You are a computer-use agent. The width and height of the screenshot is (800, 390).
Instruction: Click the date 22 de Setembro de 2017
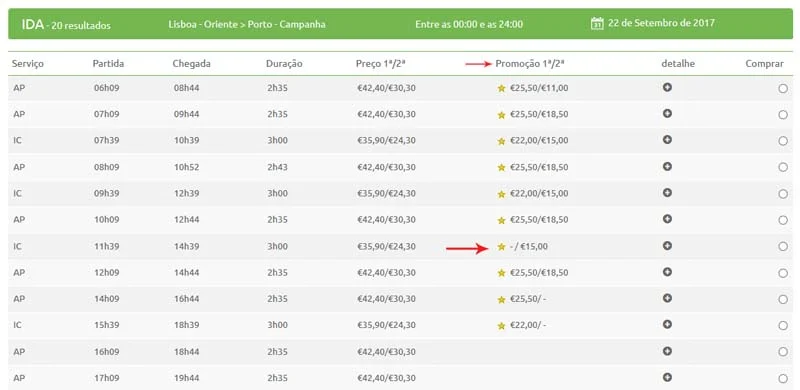[661, 23]
